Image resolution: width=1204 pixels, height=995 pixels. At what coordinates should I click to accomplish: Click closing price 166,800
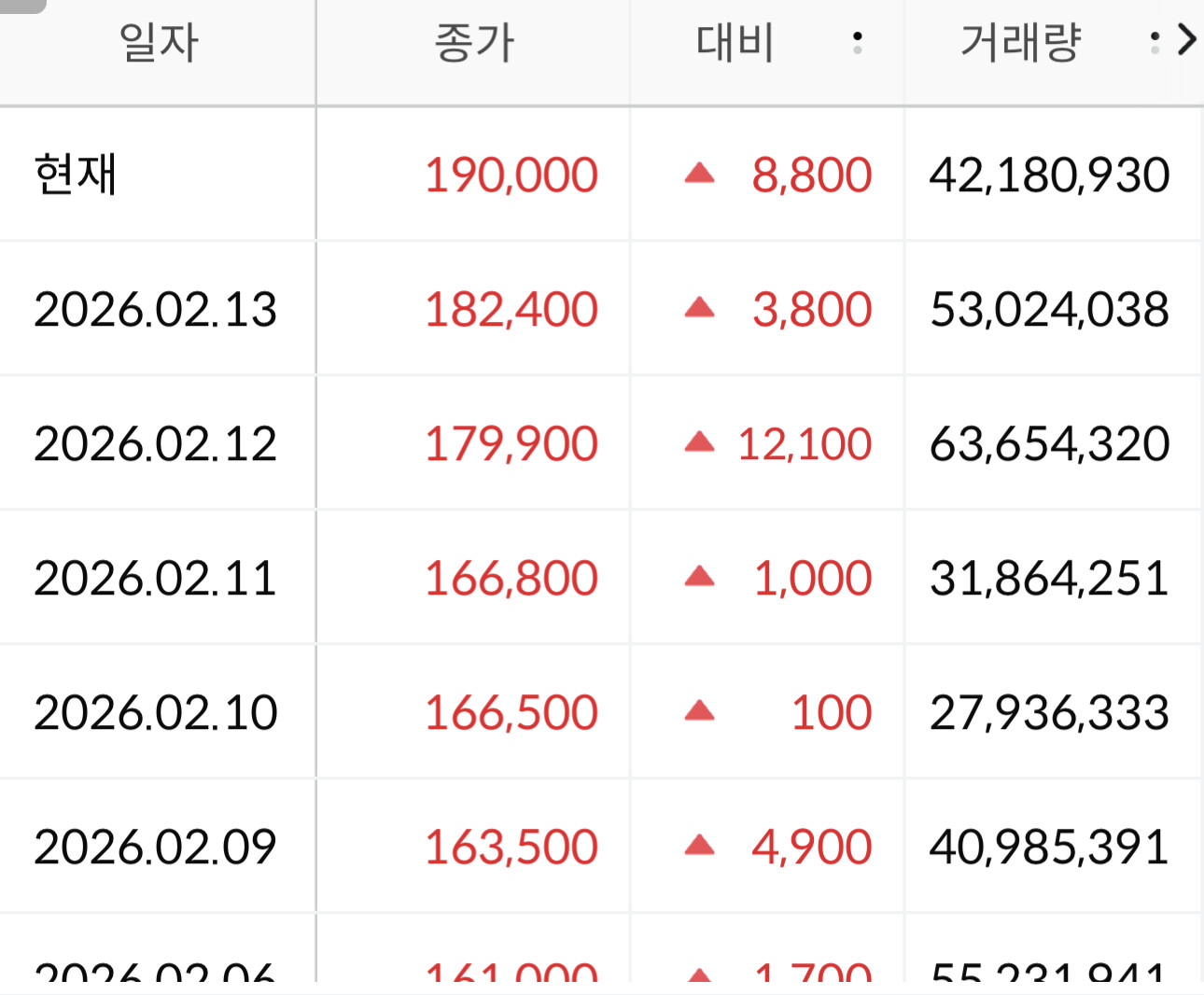(x=511, y=579)
